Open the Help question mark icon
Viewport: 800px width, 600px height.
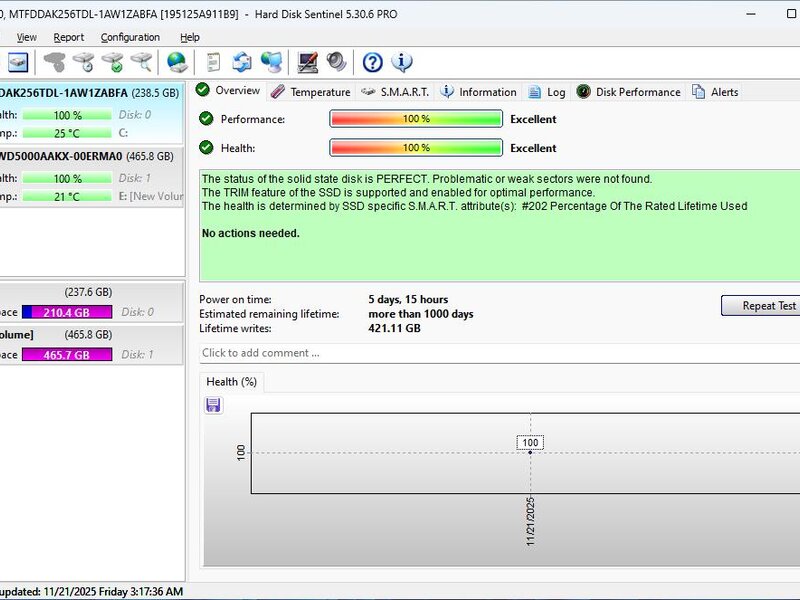coord(373,62)
